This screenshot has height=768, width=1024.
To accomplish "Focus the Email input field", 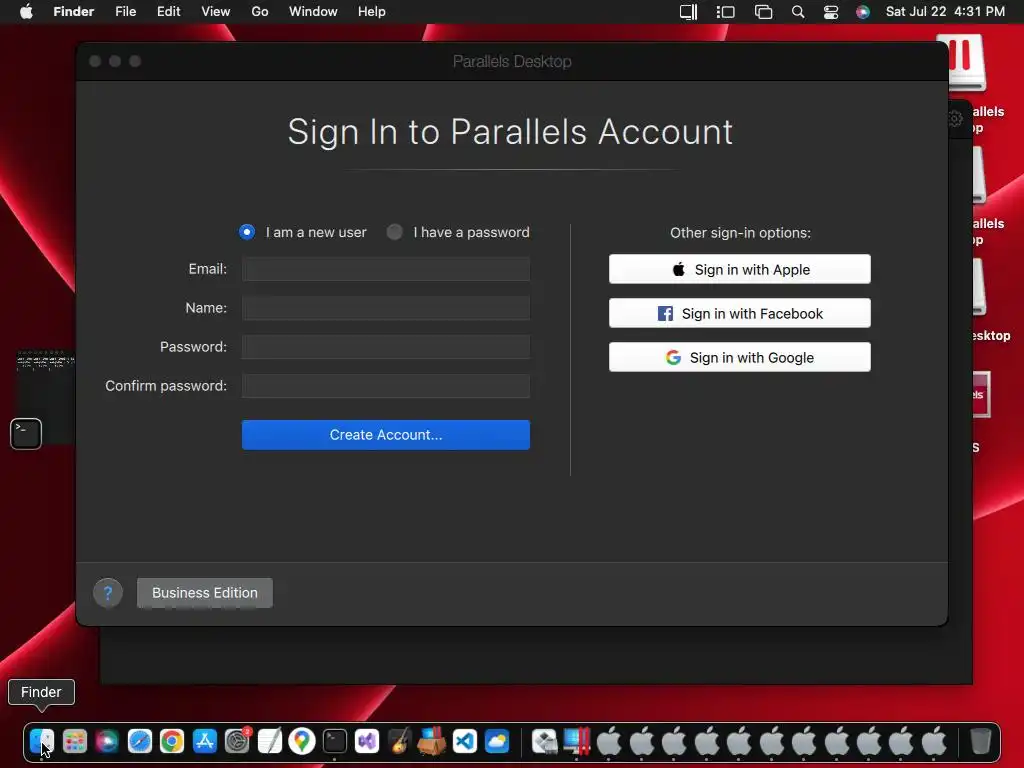I will [386, 269].
